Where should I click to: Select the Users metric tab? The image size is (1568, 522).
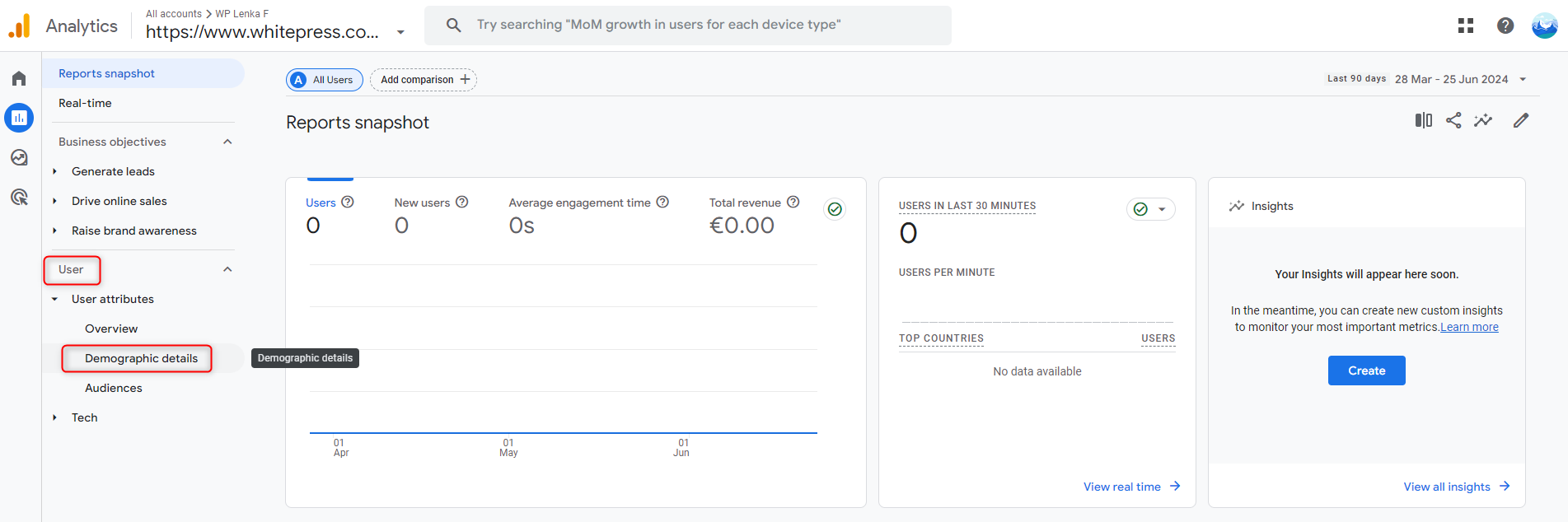330,214
